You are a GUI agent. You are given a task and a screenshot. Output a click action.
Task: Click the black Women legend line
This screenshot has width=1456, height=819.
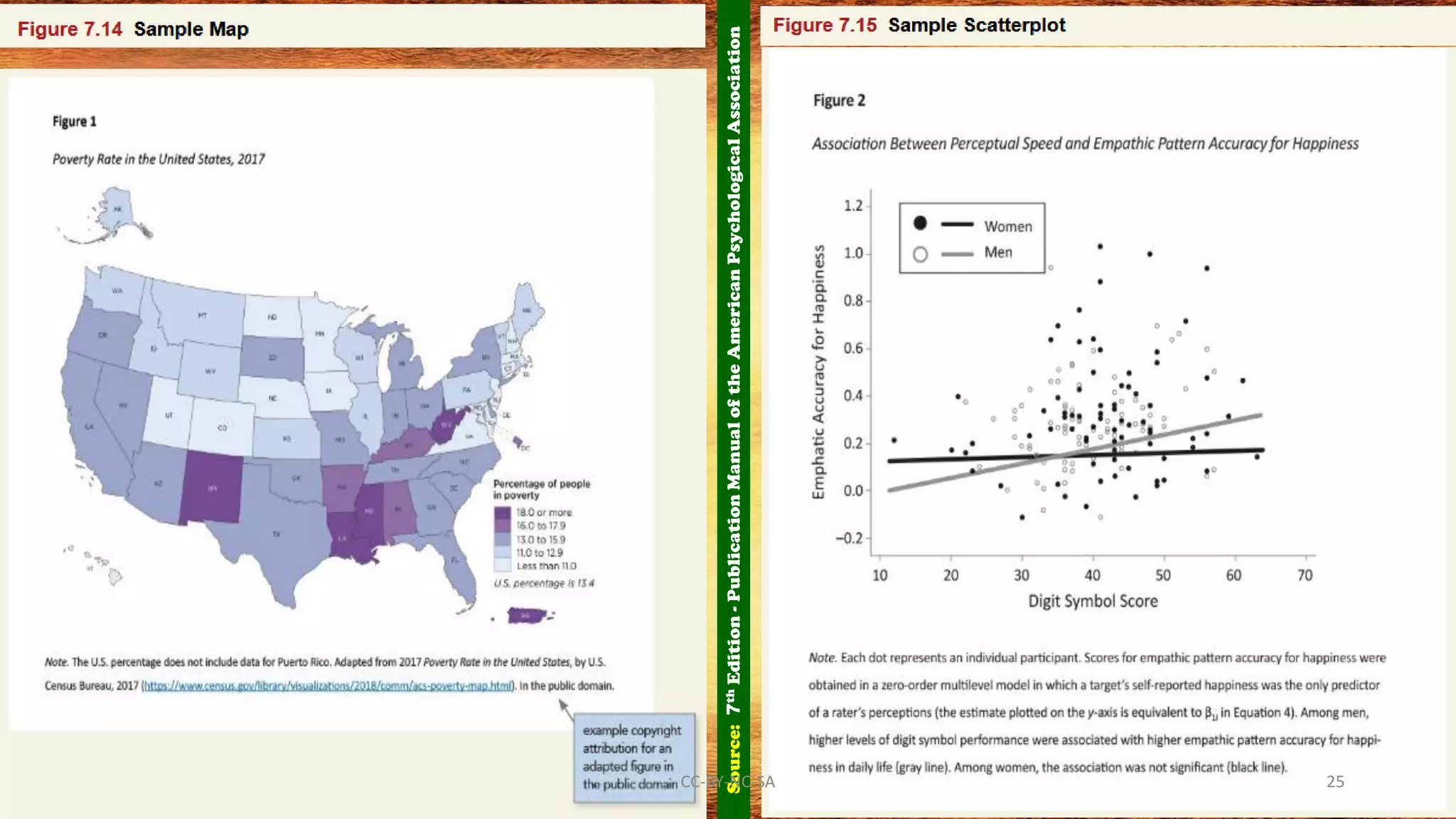957,224
